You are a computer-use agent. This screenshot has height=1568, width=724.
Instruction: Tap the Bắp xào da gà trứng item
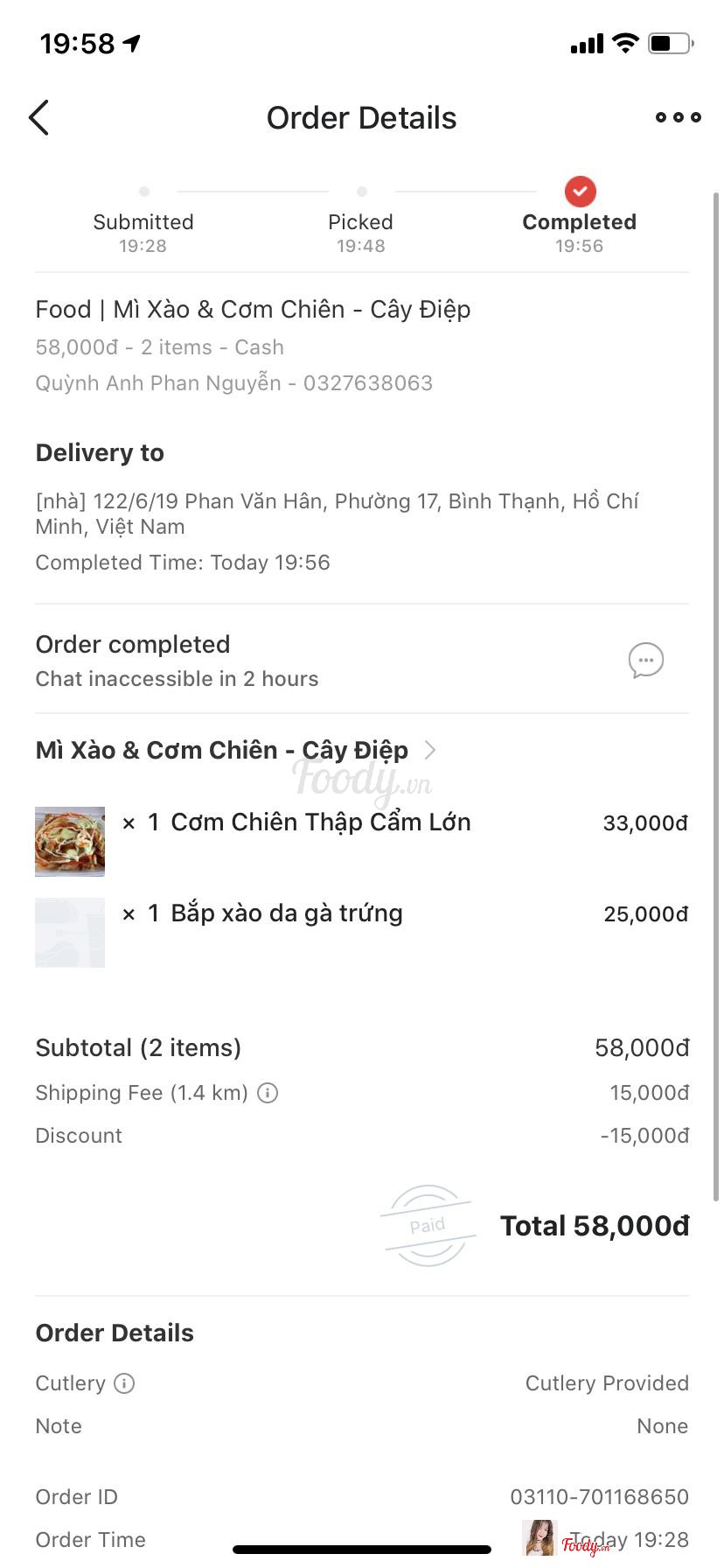pyautogui.click(x=286, y=913)
